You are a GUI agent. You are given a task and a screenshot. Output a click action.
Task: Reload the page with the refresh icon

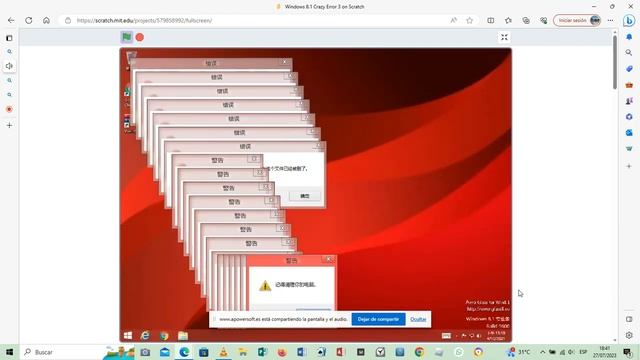point(29,20)
